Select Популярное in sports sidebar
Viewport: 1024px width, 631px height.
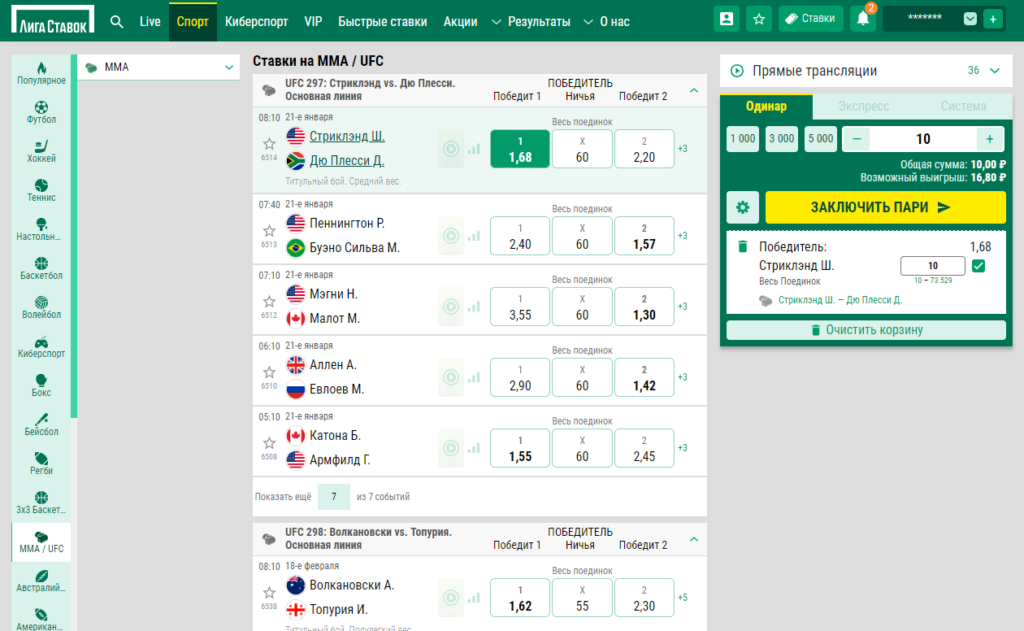(x=41, y=73)
